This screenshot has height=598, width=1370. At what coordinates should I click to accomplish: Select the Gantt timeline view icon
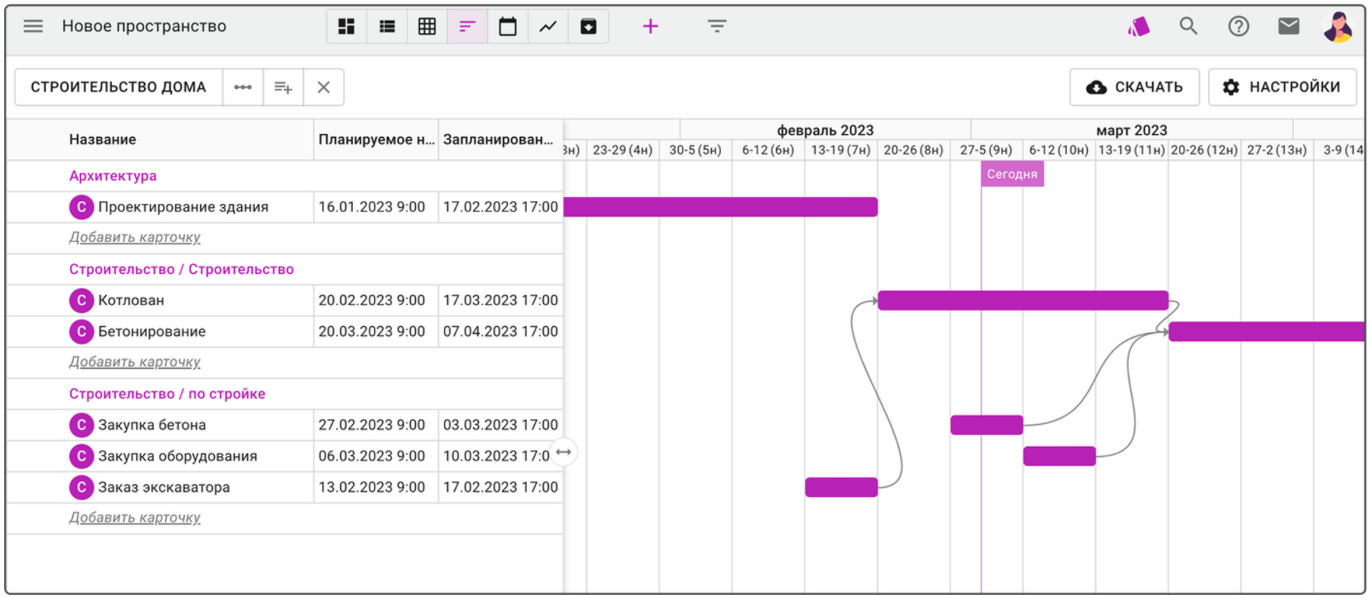click(x=467, y=27)
